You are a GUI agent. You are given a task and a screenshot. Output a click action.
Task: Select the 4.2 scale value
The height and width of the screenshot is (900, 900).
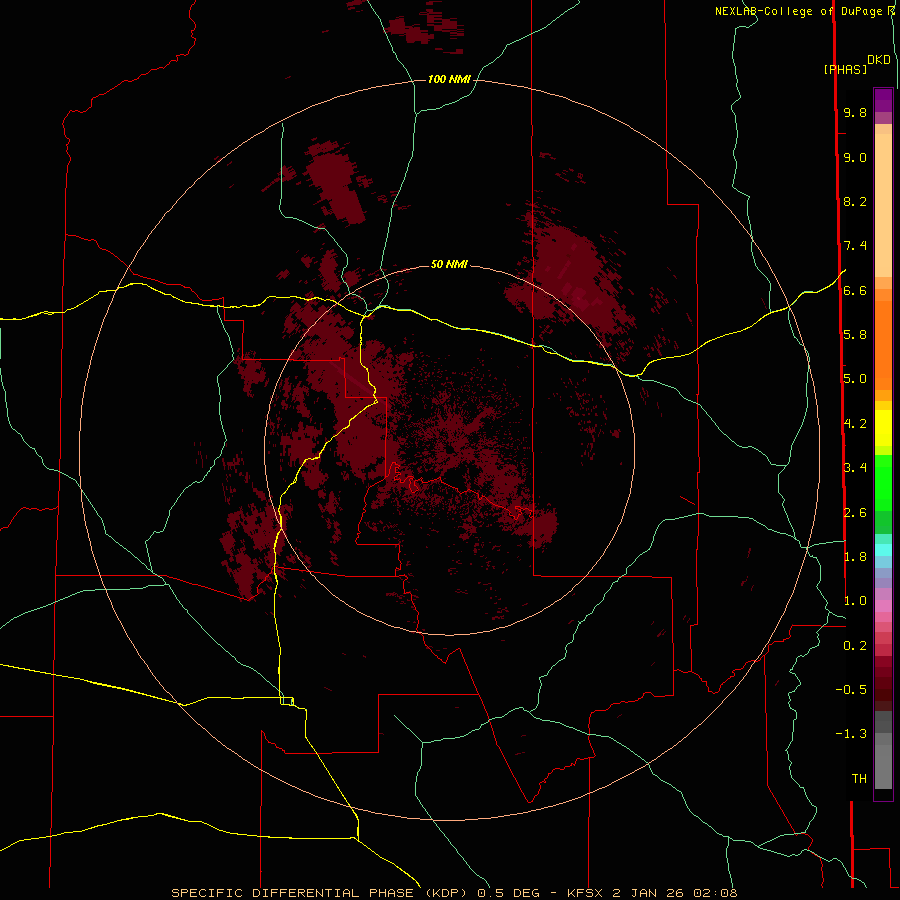point(855,424)
